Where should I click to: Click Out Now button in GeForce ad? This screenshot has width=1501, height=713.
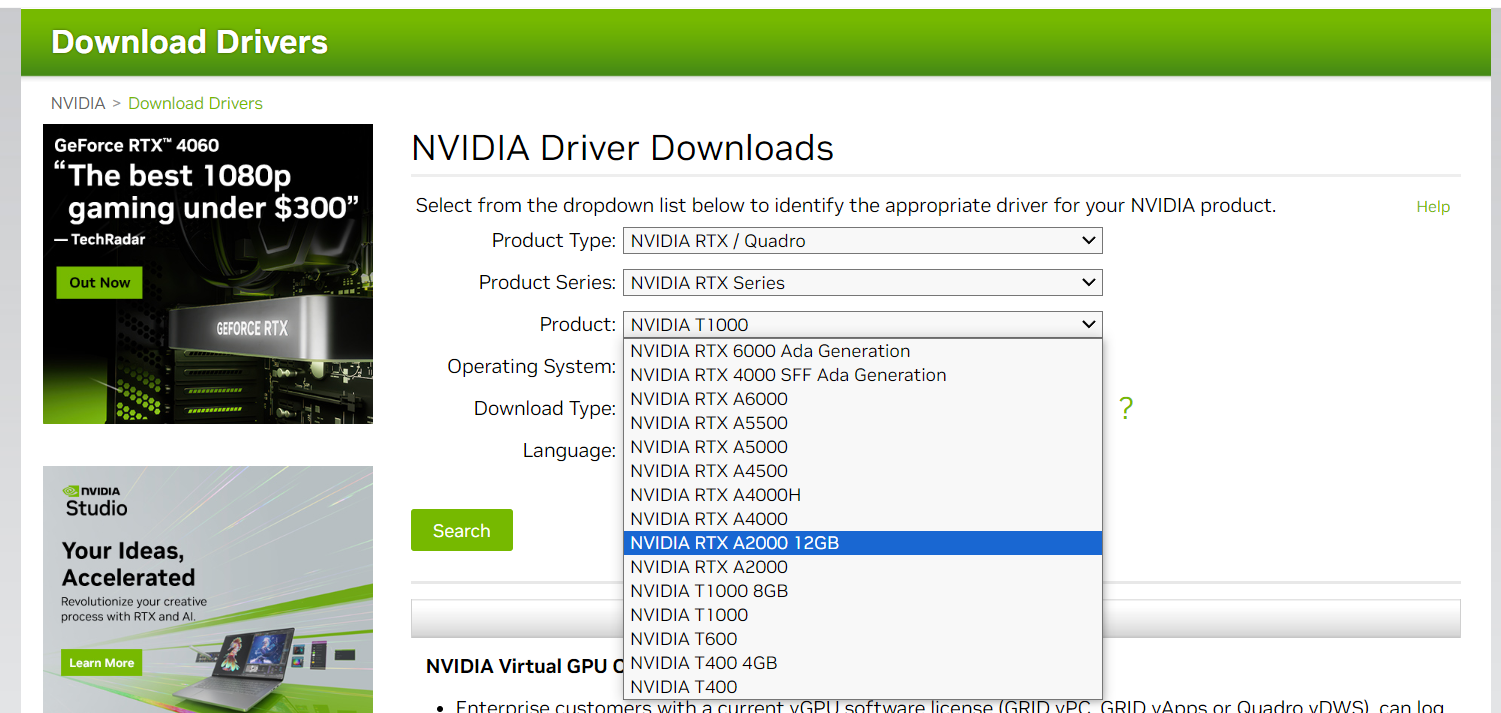[99, 283]
